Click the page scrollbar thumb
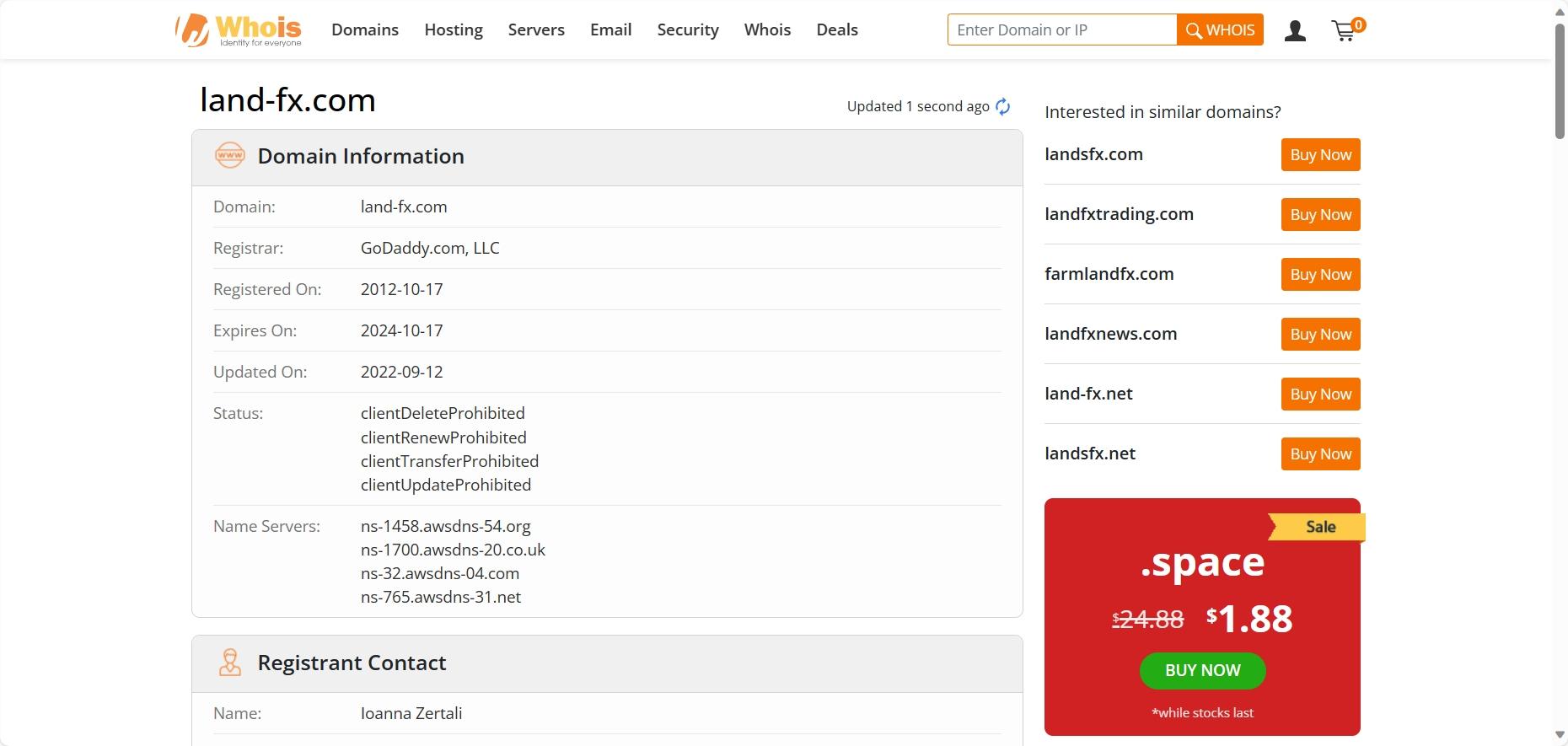1568x746 pixels. click(x=1560, y=82)
